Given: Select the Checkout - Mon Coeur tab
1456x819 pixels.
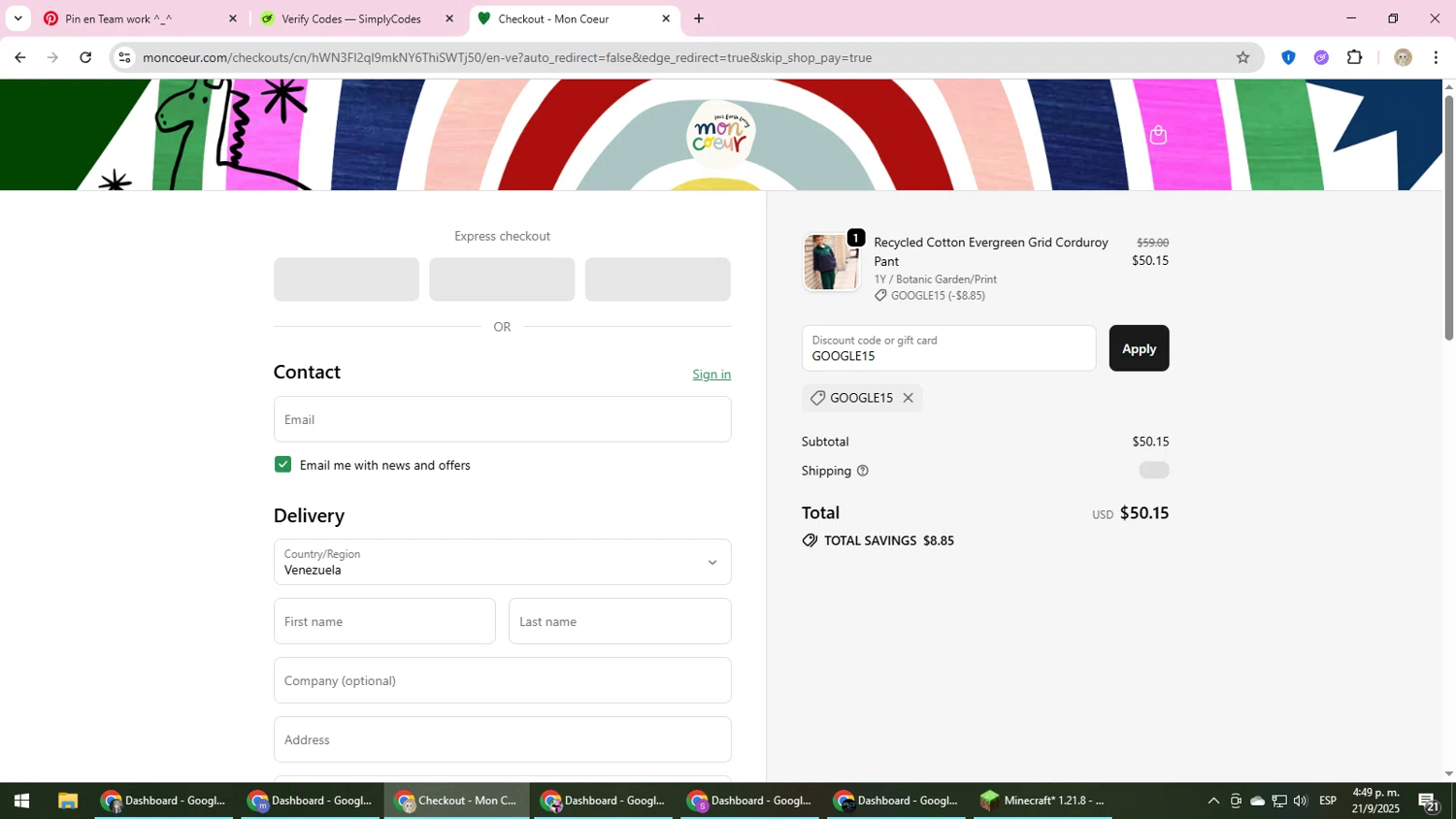Looking at the screenshot, I should (x=573, y=18).
